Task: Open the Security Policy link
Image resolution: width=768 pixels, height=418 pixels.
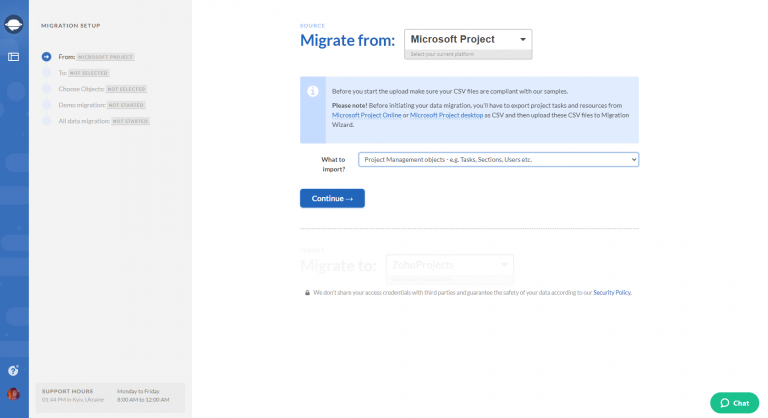Action: click(612, 293)
